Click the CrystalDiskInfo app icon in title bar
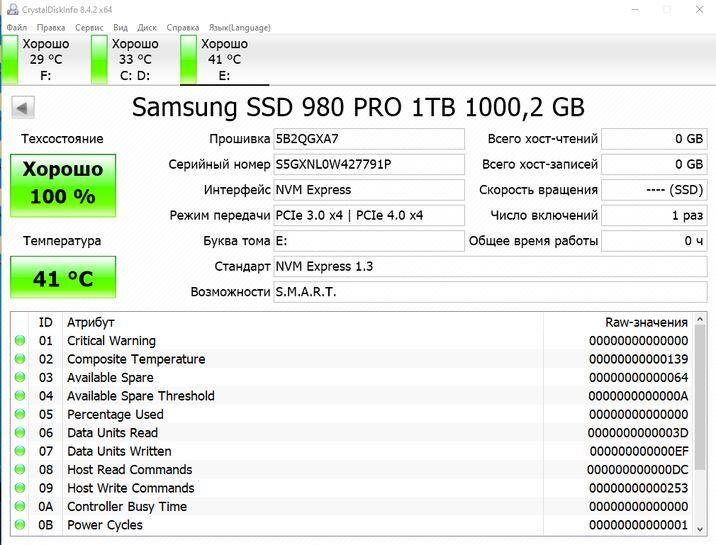The image size is (716, 545). pos(10,9)
